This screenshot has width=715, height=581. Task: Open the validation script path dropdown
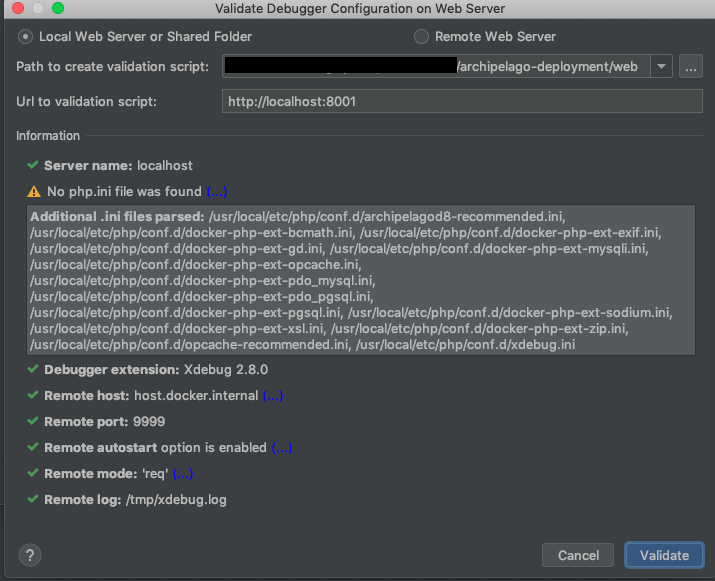click(x=661, y=67)
